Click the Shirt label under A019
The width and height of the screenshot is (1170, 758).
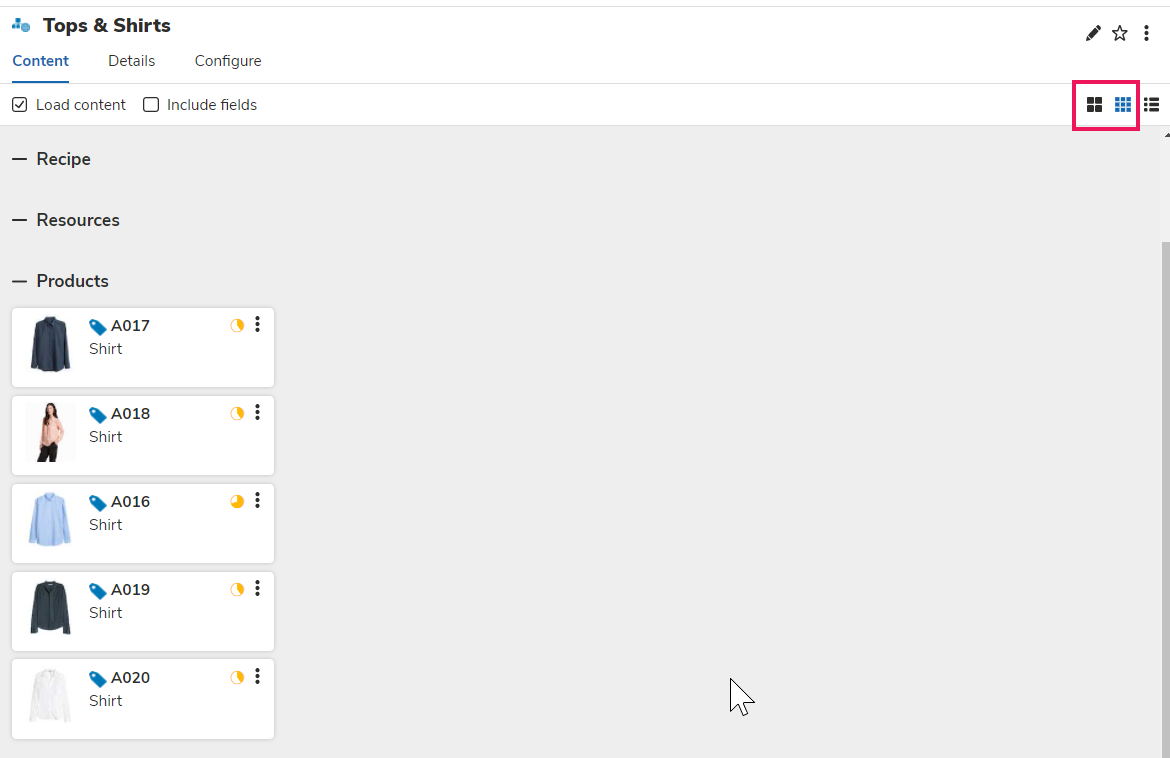click(x=105, y=613)
